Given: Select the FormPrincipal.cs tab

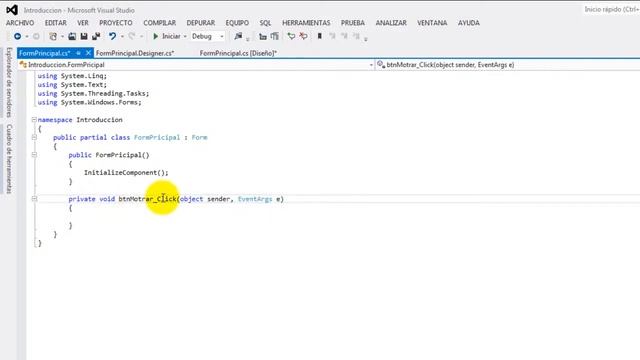Looking at the screenshot, I should (x=44, y=53).
